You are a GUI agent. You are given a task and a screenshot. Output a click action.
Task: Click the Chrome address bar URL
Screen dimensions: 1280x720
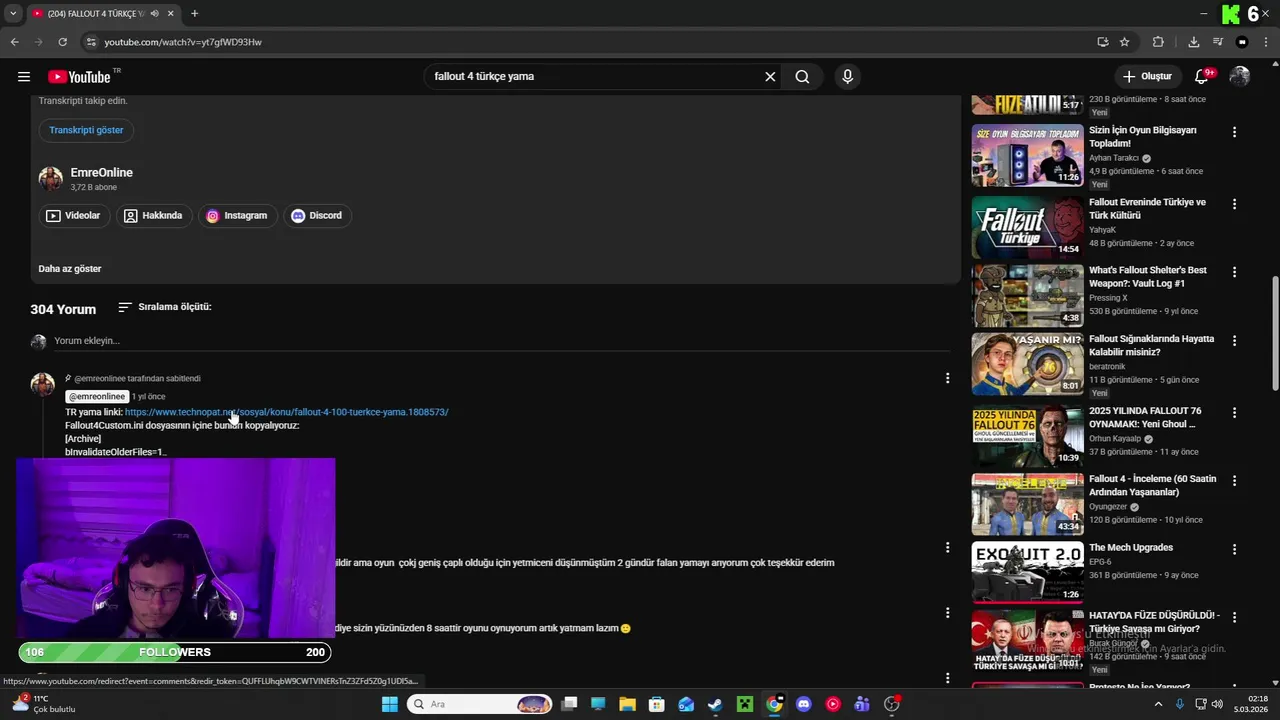(183, 42)
